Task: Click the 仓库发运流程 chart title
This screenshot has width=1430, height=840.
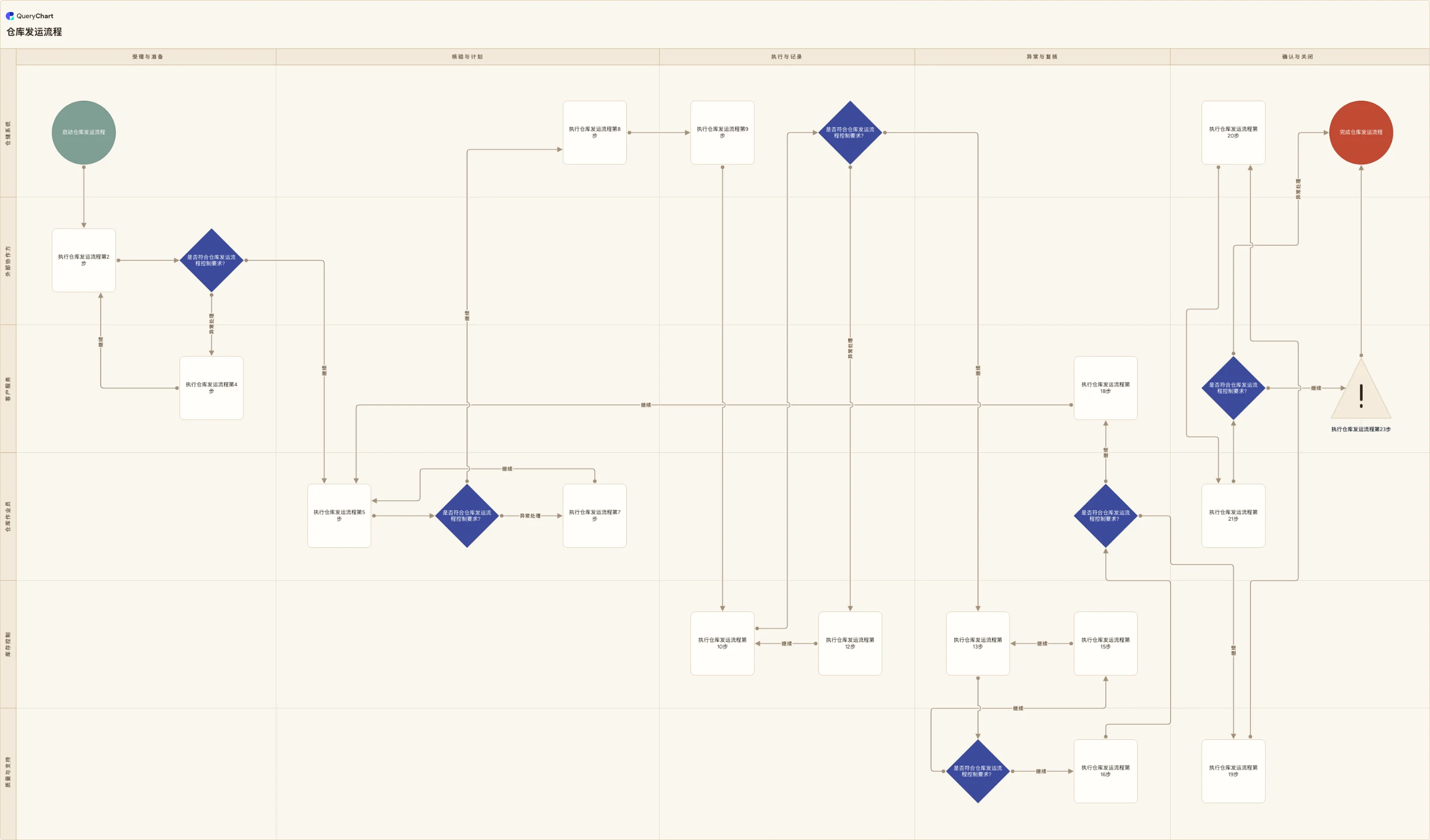Action: (34, 32)
